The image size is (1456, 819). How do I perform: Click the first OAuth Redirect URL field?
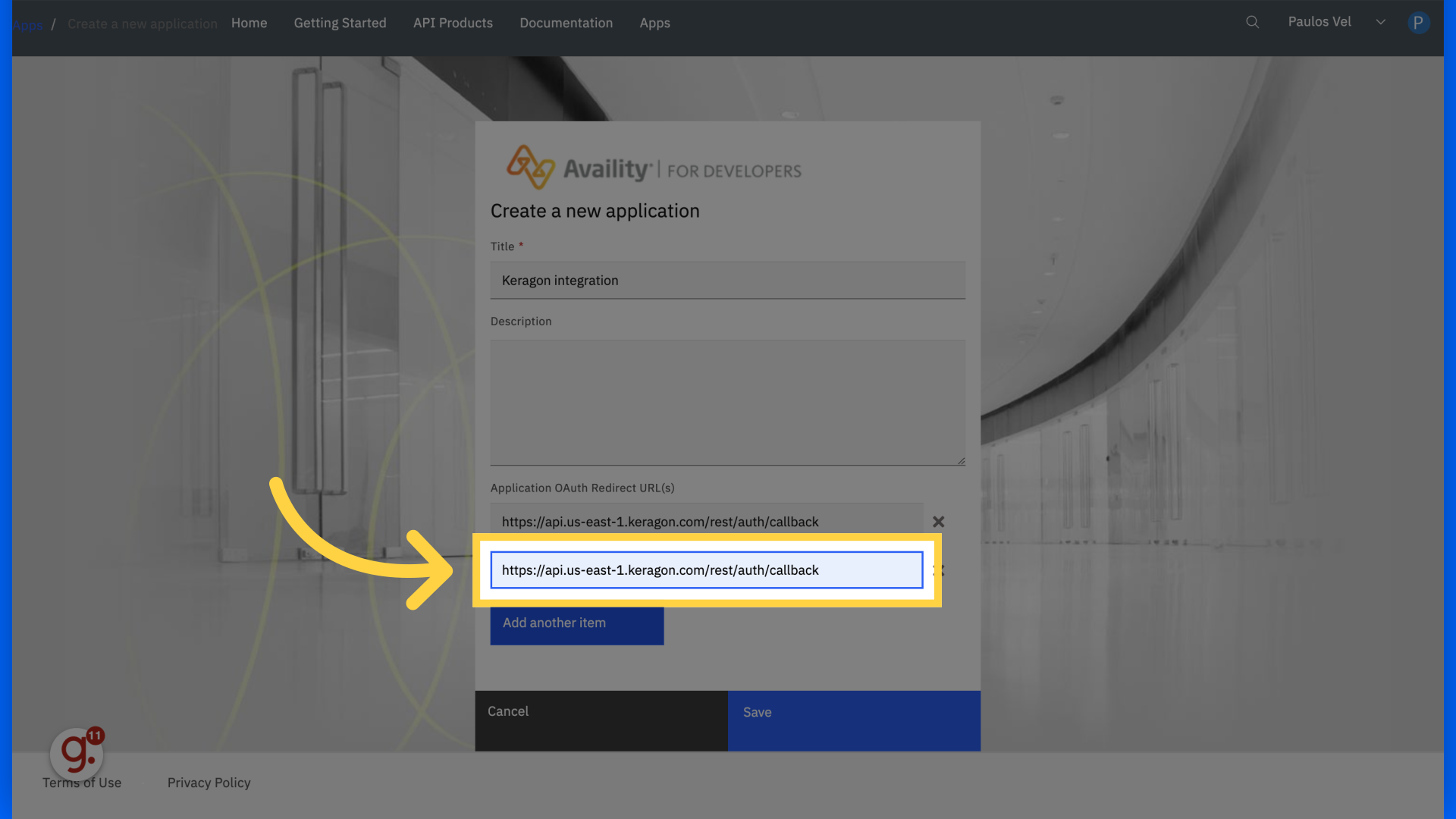click(706, 522)
